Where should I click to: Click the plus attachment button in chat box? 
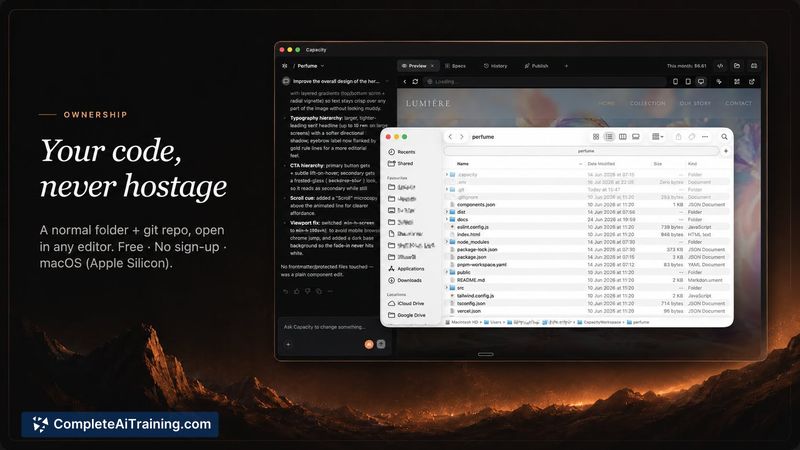tap(288, 344)
